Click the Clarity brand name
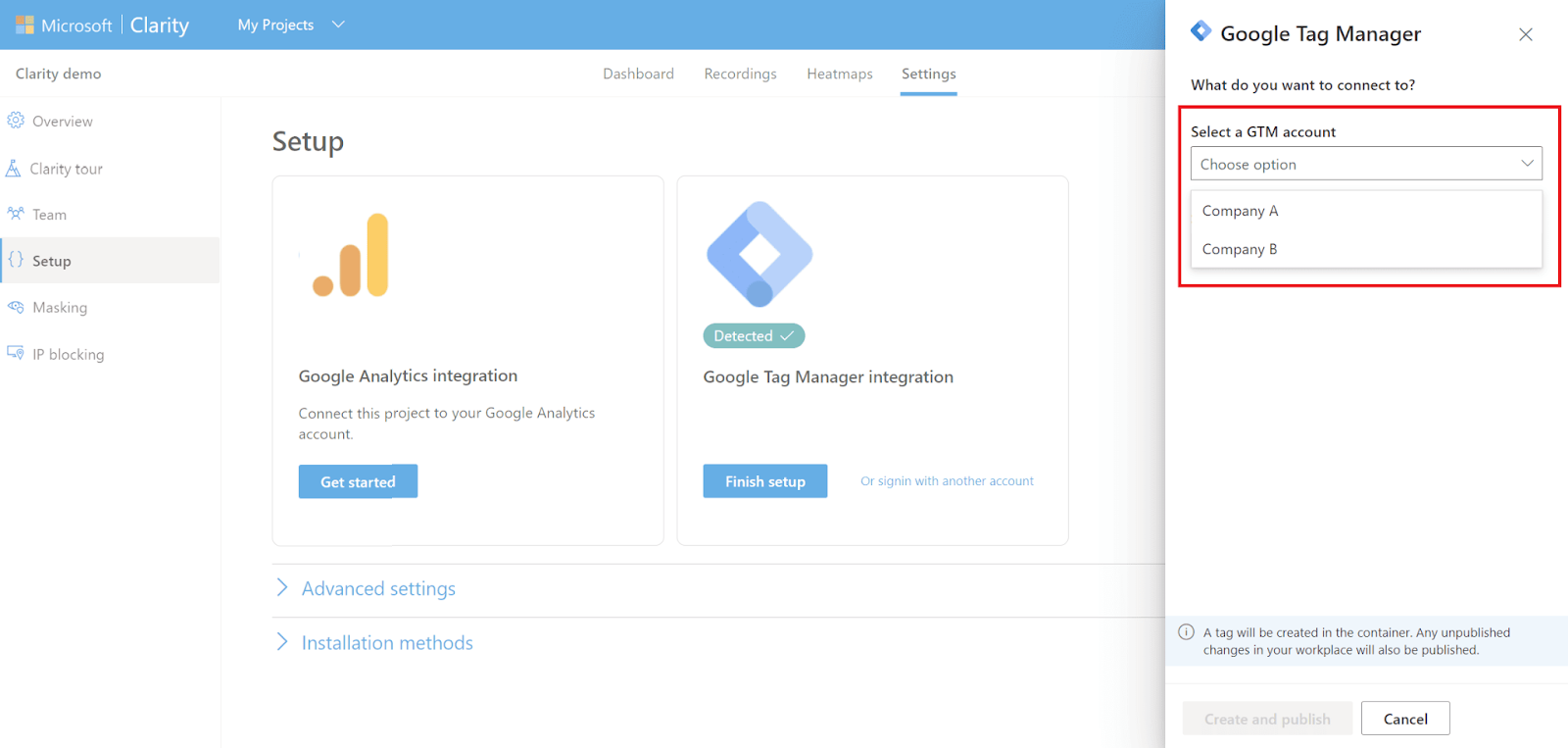Viewport: 1568px width, 748px height. coord(160,25)
